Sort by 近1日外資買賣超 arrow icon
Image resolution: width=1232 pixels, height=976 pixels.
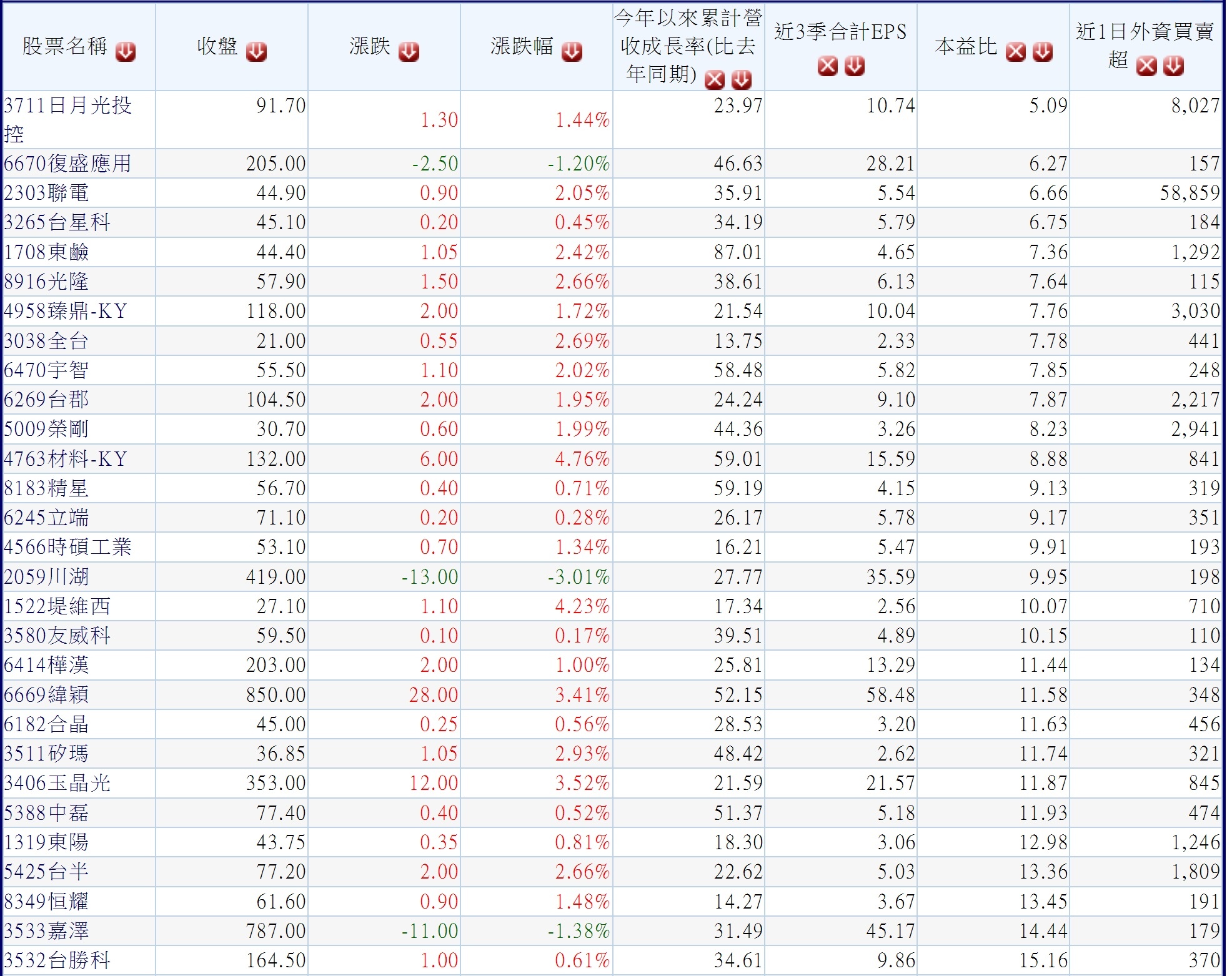[1173, 66]
